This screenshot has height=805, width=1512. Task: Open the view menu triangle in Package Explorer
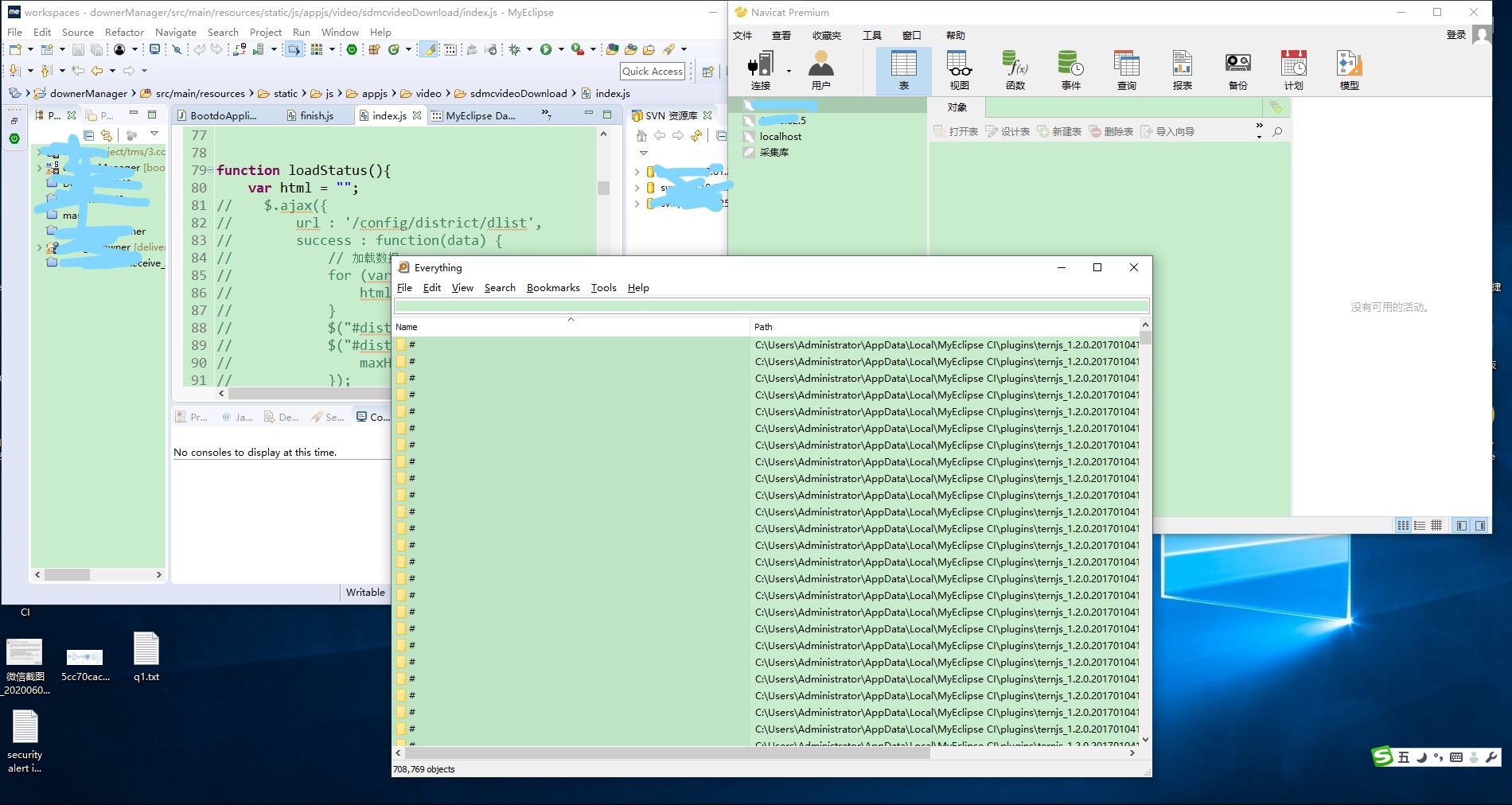pyautogui.click(x=154, y=134)
